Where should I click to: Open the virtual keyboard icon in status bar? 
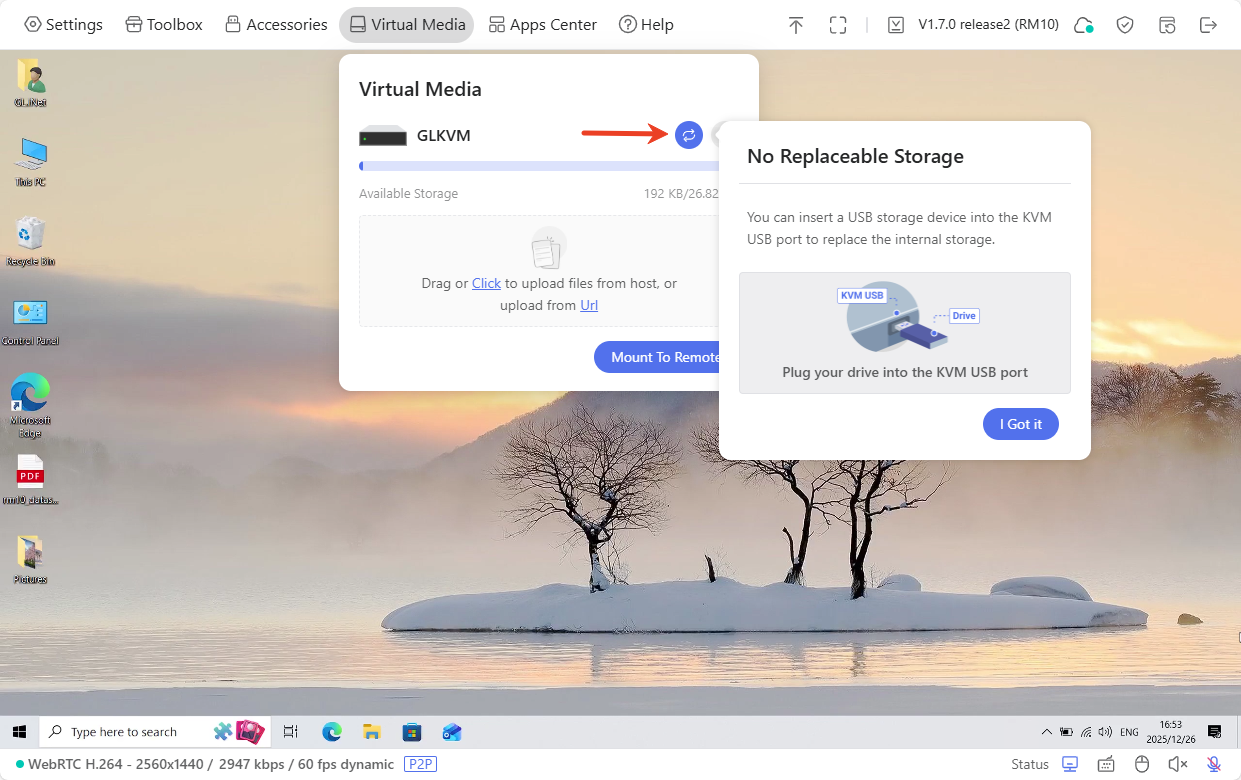coord(1106,764)
